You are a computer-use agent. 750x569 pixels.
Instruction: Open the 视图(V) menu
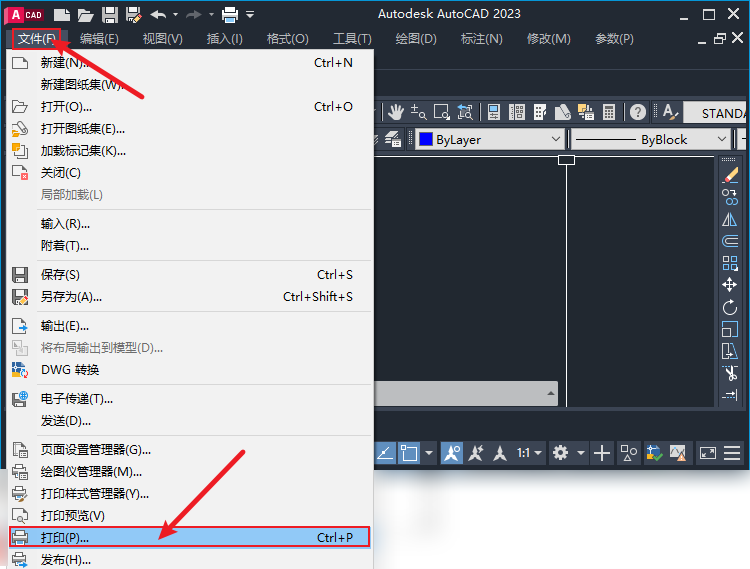point(163,39)
